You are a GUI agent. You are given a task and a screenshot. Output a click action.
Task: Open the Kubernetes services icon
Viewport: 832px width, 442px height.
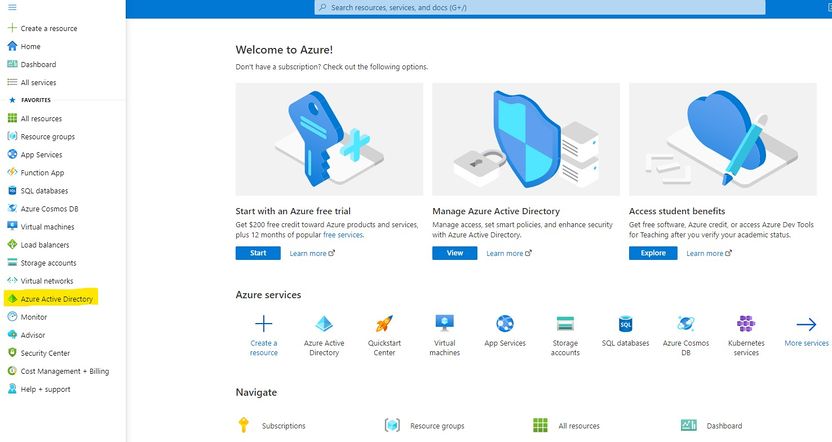pyautogui.click(x=745, y=324)
